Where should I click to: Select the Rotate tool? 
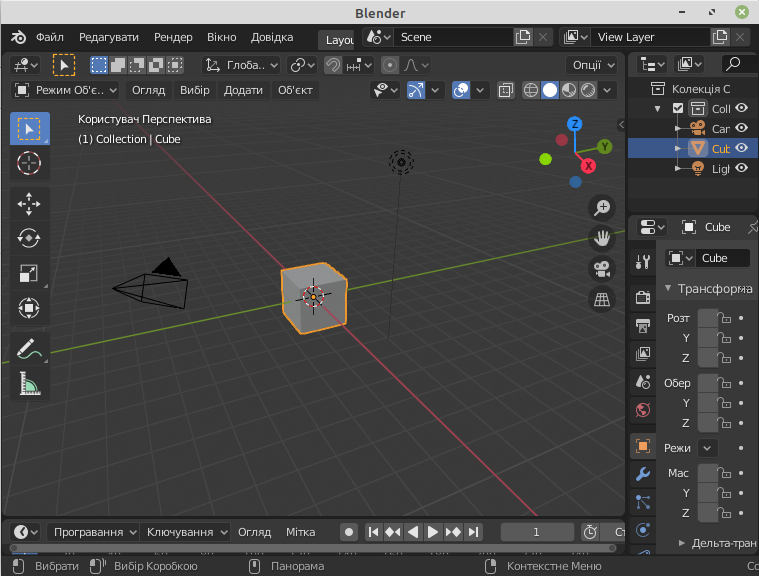coord(30,238)
